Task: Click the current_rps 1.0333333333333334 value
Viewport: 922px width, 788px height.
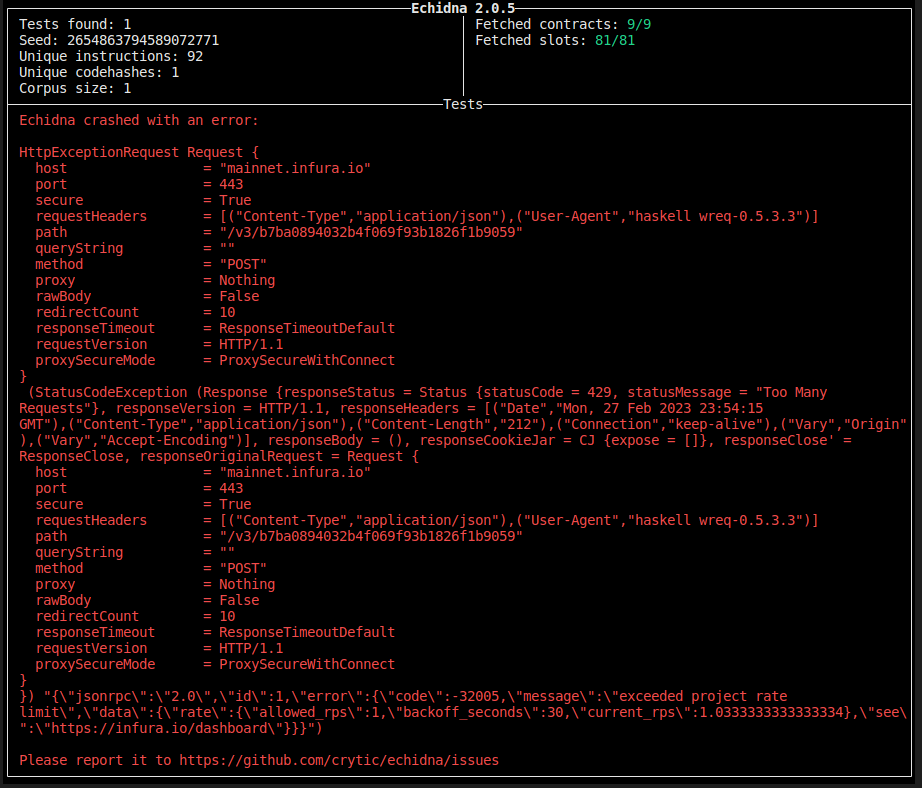Action: point(770,712)
